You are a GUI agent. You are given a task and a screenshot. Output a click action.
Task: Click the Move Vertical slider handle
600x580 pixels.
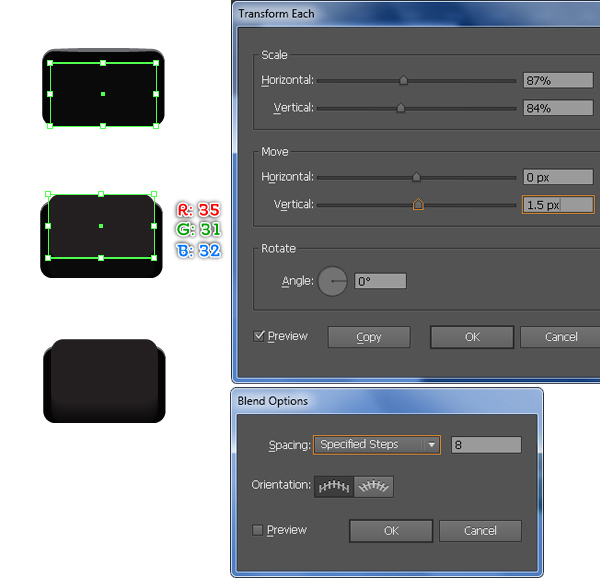pos(418,204)
